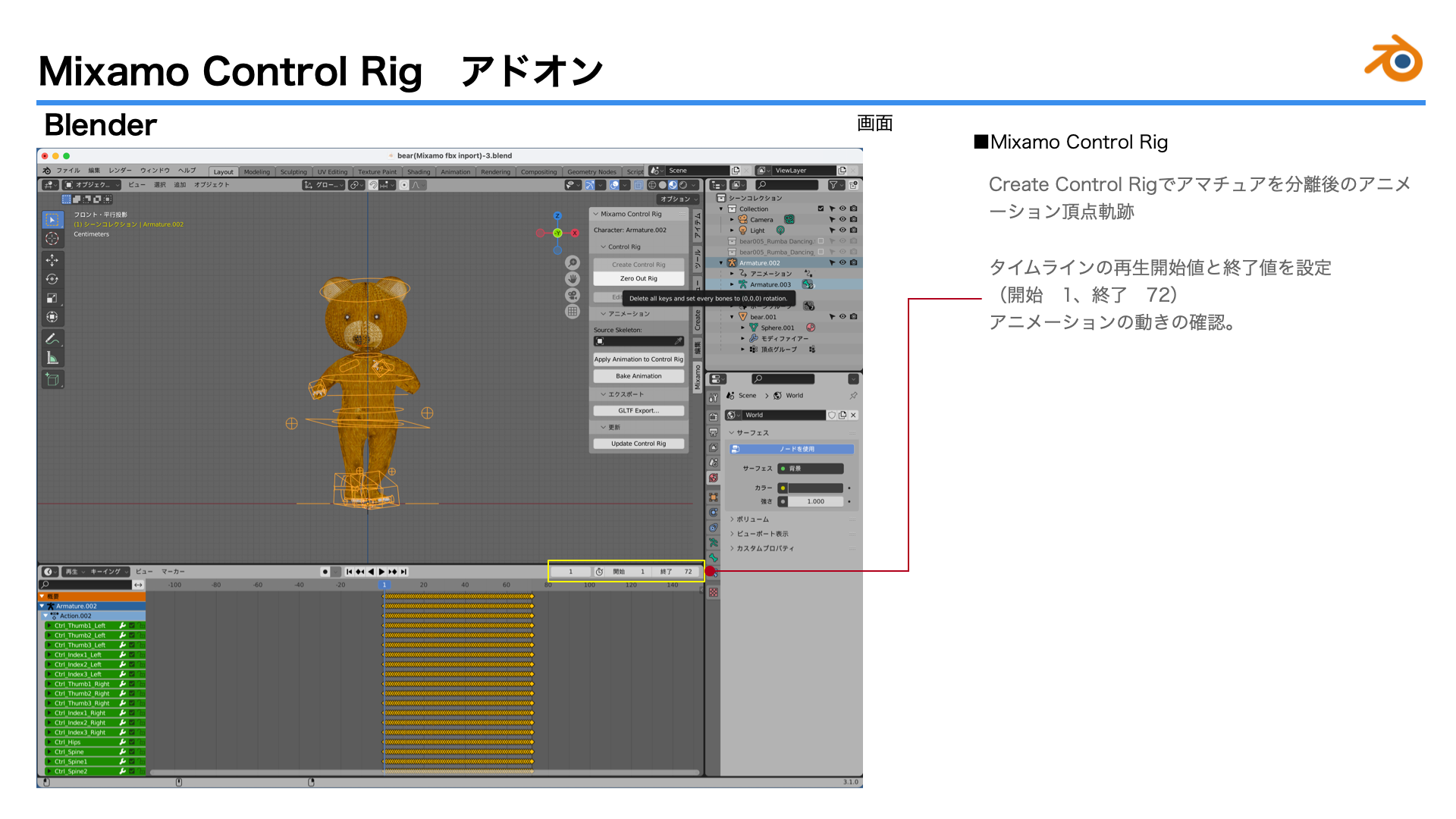Select the Measure tool
Screen dimensions: 1456x819
pos(52,358)
